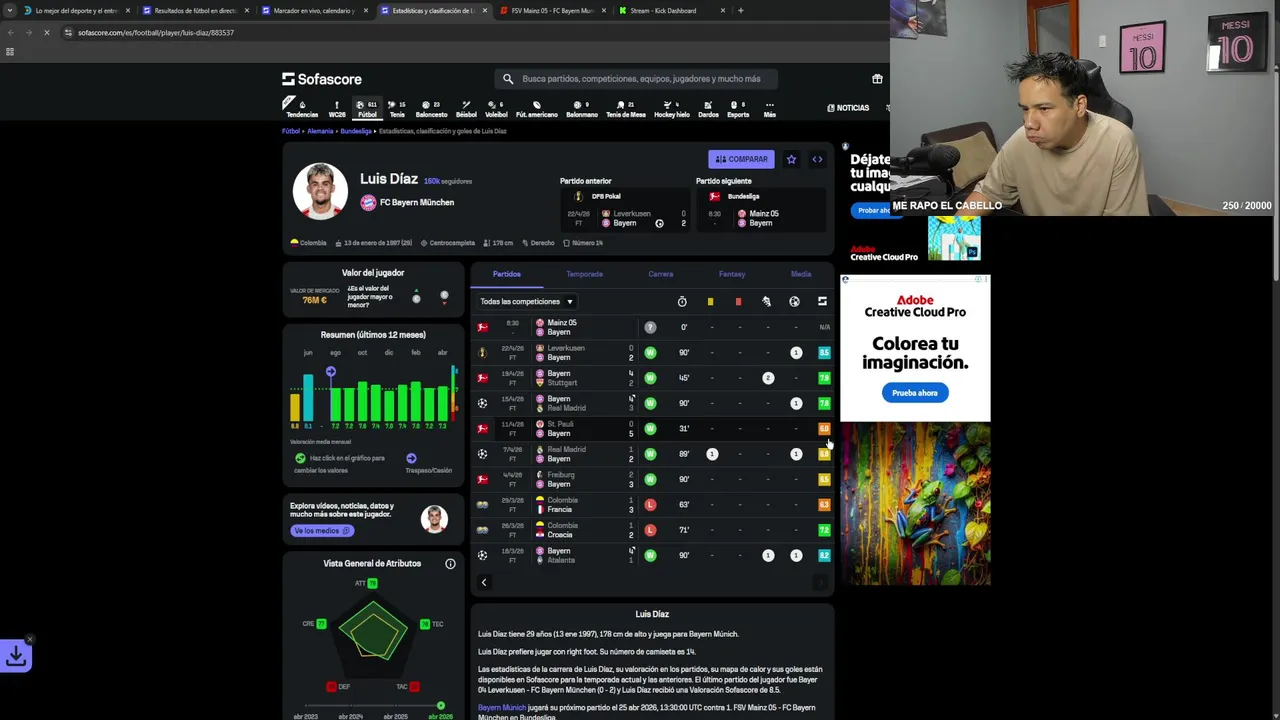Viewport: 1280px width, 720px height.
Task: Switch to the FSV Mainz 05 browser tab
Action: [x=552, y=10]
